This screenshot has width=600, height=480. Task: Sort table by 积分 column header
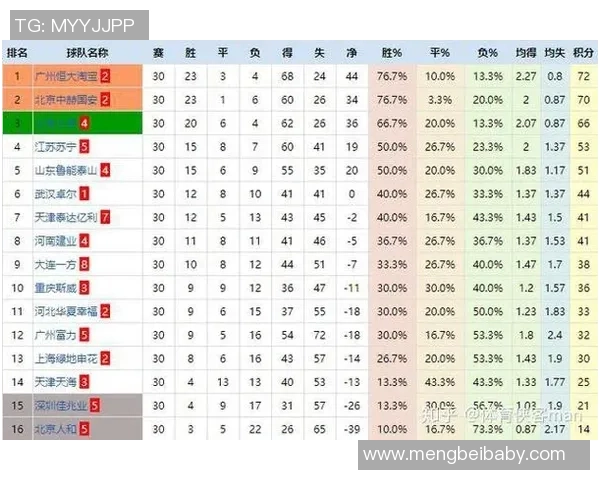583,52
